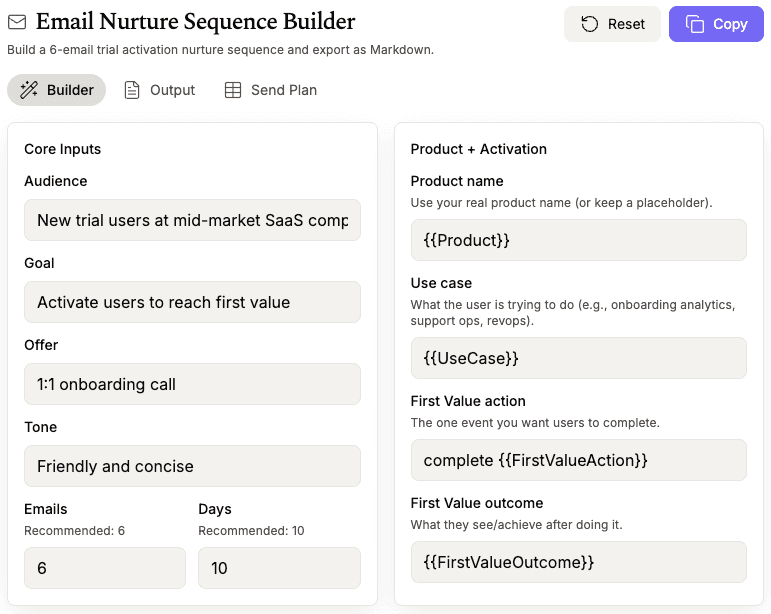
Task: Click into the Goal input field
Action: click(192, 302)
